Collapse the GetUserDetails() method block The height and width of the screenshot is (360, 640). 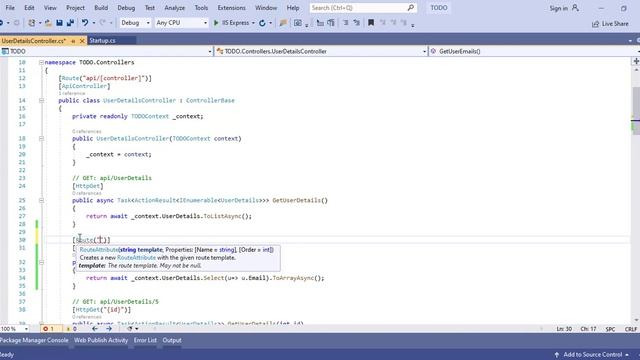[x=41, y=200]
